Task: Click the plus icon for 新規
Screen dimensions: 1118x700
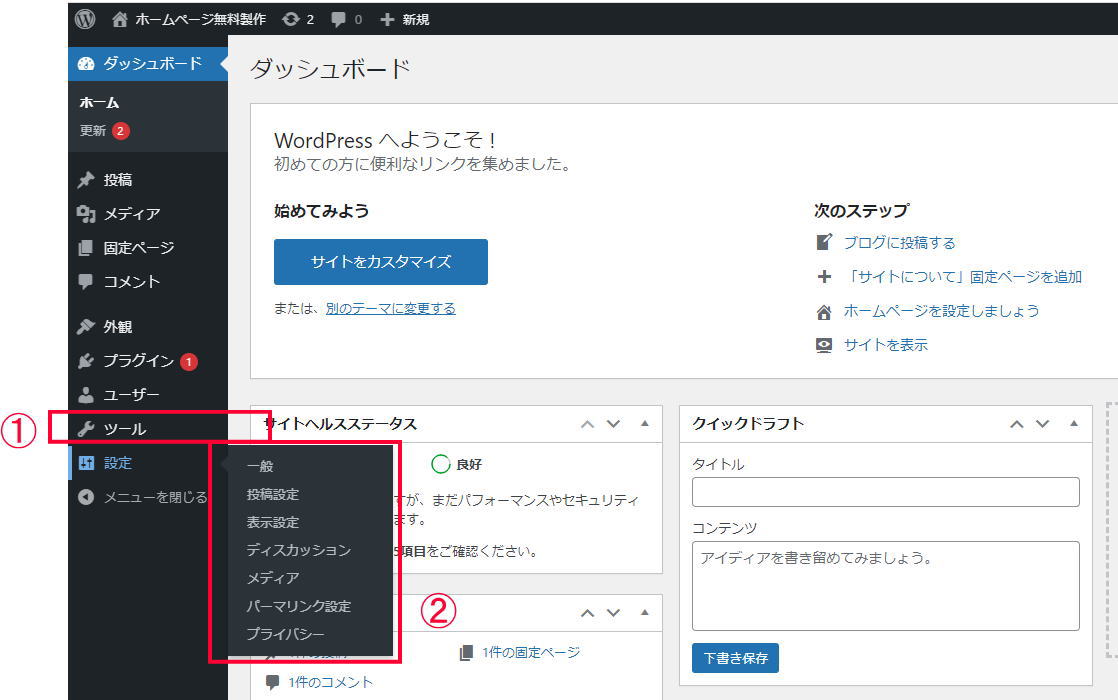Action: pos(387,19)
